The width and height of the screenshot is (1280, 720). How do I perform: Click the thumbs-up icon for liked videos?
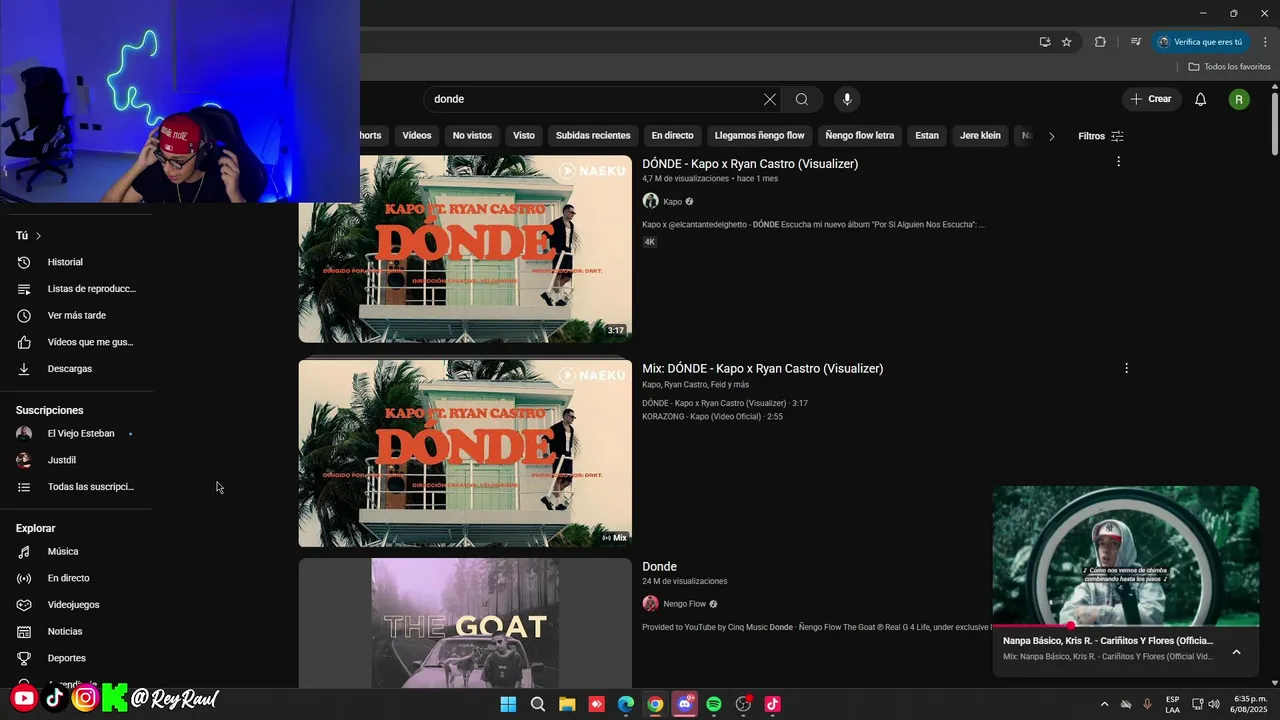[24, 342]
